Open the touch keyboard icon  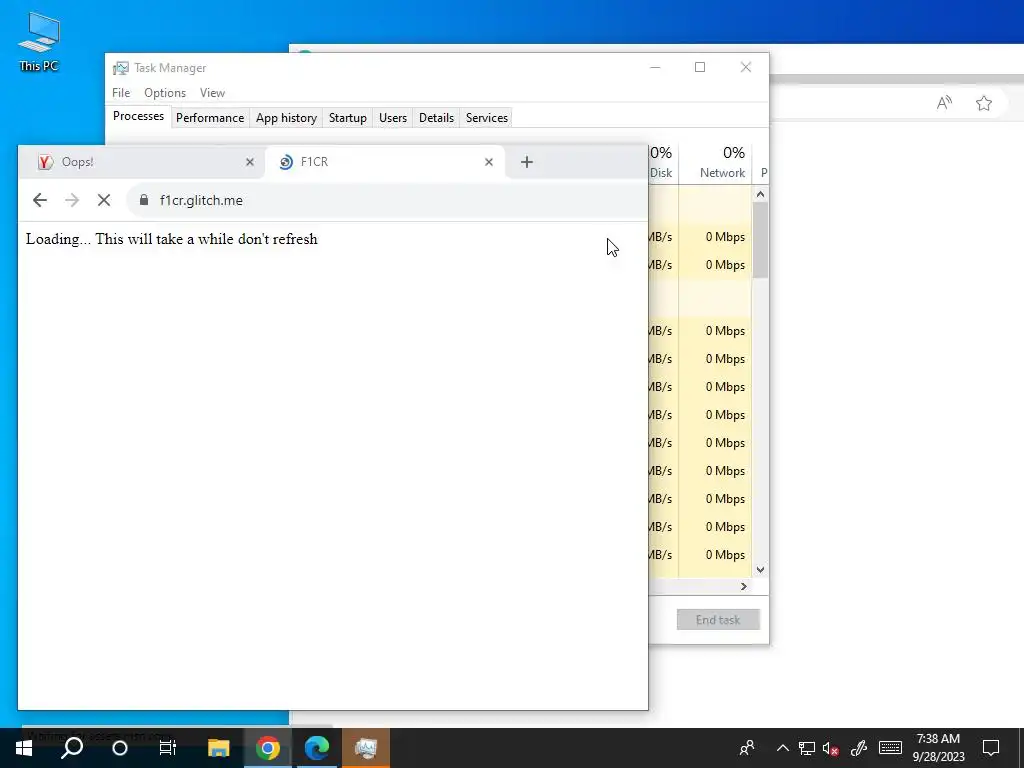pyautogui.click(x=890, y=748)
